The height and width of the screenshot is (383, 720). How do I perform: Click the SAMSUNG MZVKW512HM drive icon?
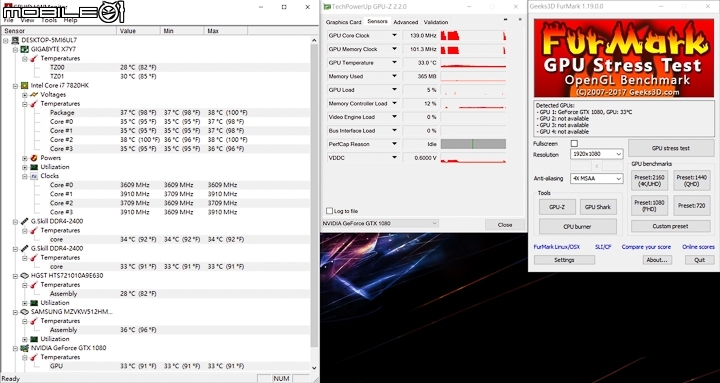coord(24,312)
